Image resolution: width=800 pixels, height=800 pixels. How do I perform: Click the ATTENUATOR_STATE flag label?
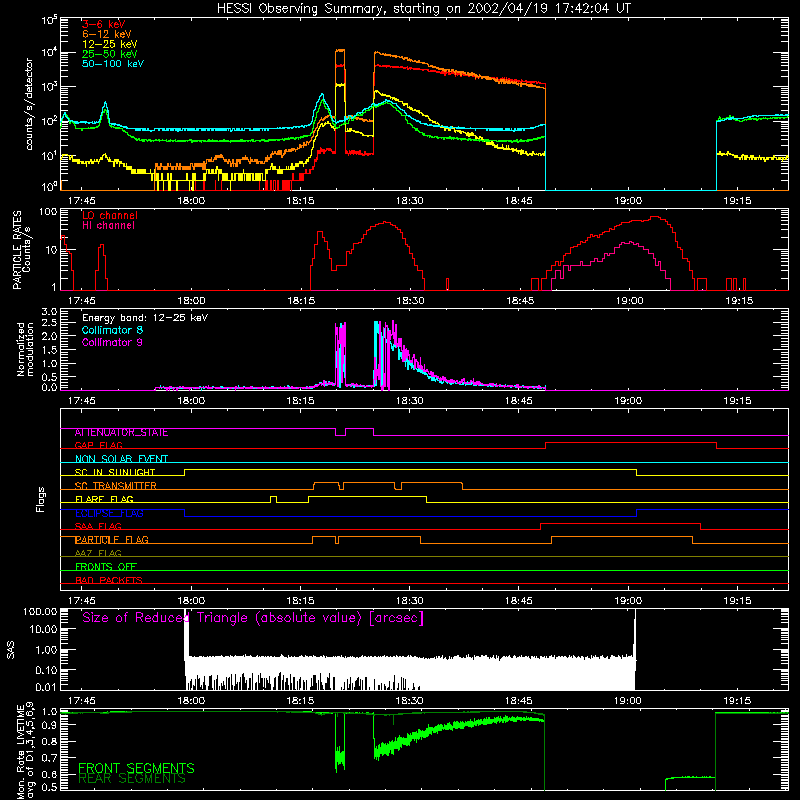point(121,433)
